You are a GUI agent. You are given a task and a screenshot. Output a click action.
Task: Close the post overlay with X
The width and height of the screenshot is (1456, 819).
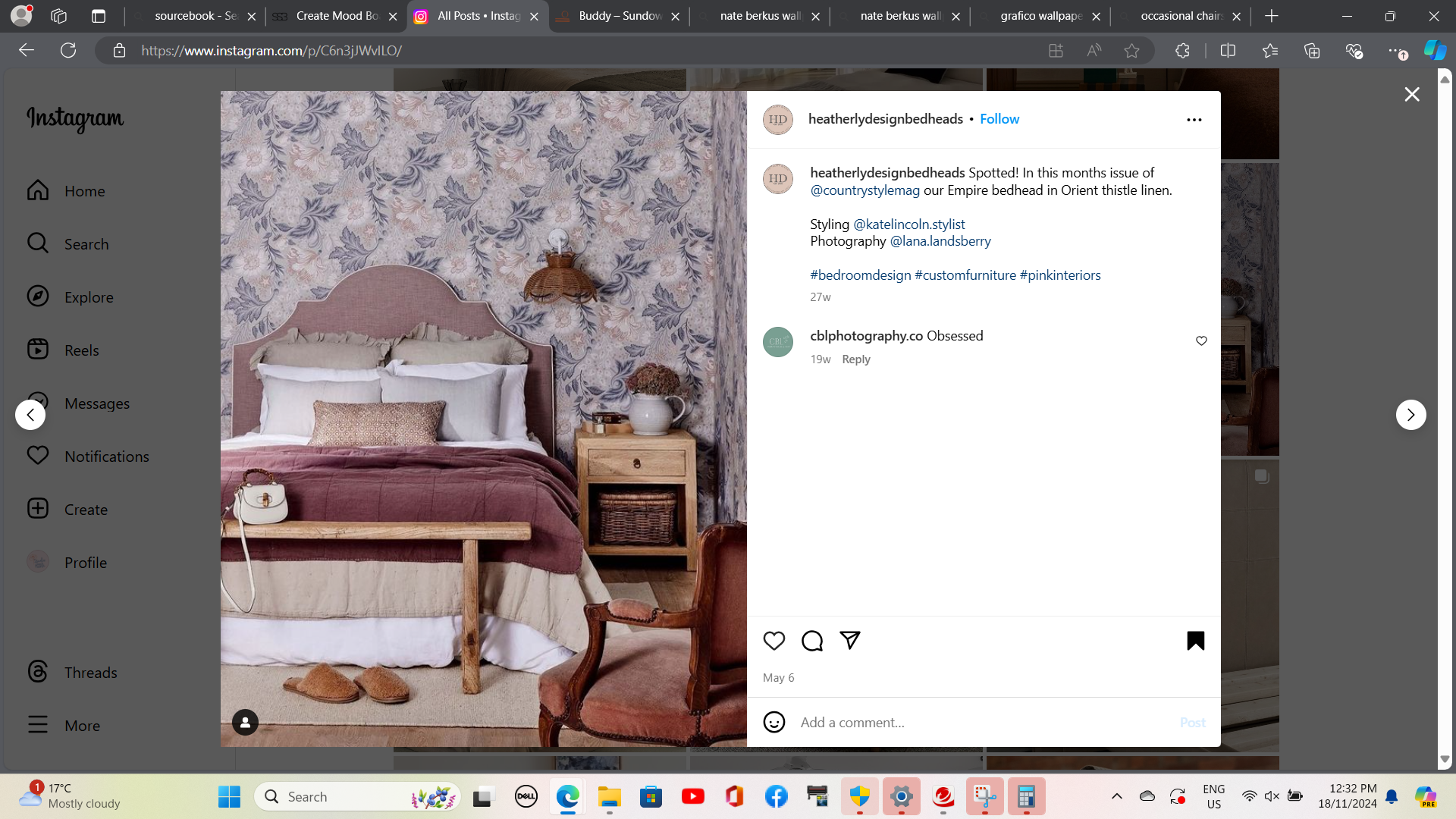pos(1411,94)
